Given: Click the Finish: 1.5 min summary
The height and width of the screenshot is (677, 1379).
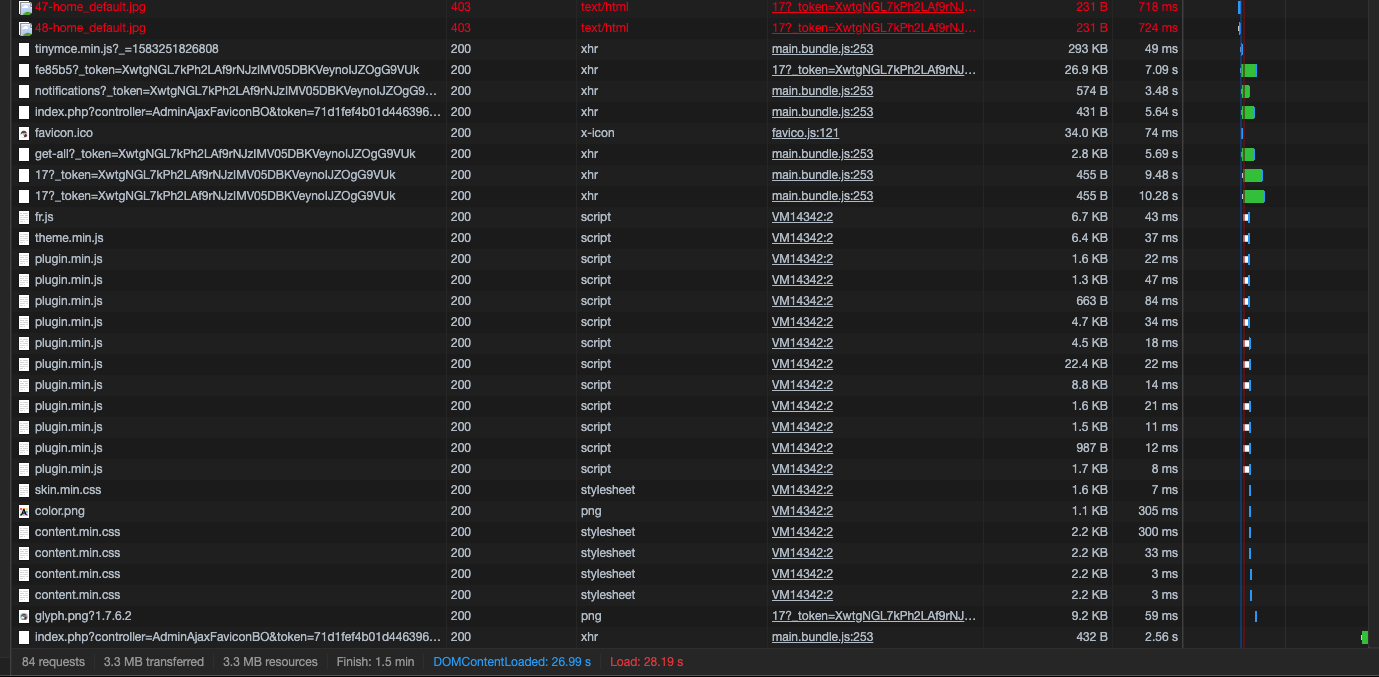Looking at the screenshot, I should click(x=375, y=662).
